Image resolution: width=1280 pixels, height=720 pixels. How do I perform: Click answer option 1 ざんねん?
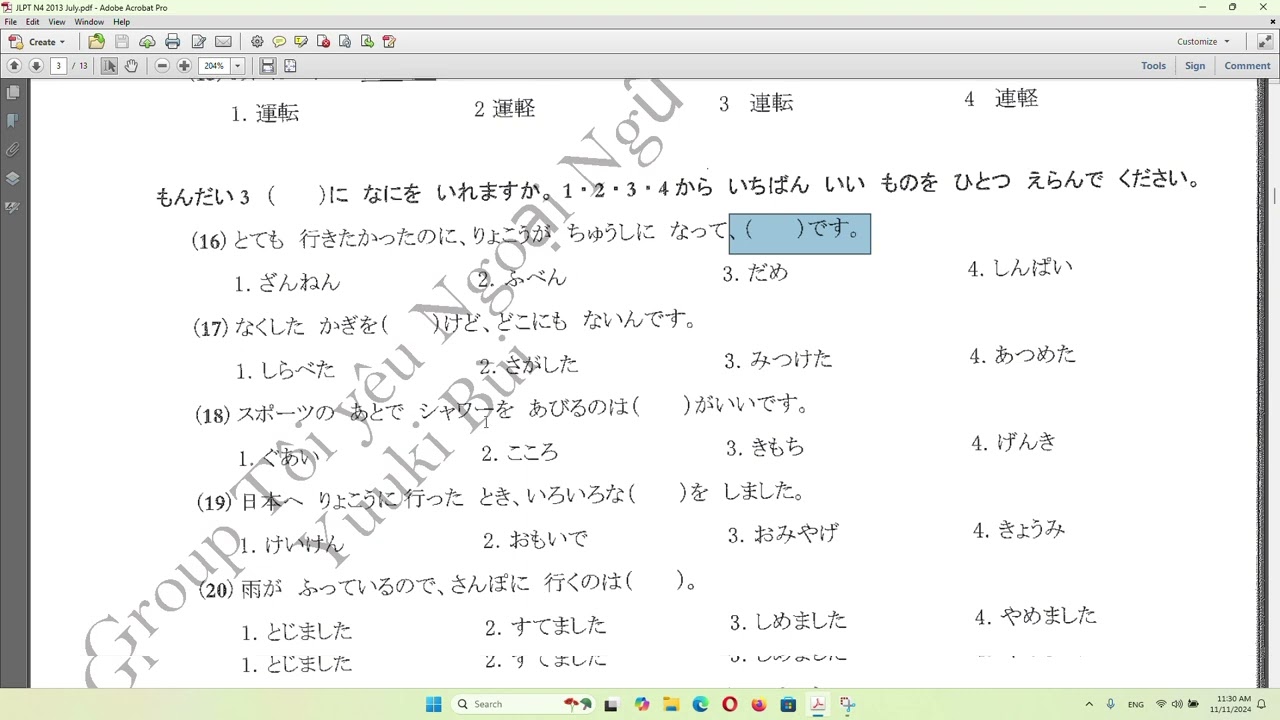[x=288, y=283]
